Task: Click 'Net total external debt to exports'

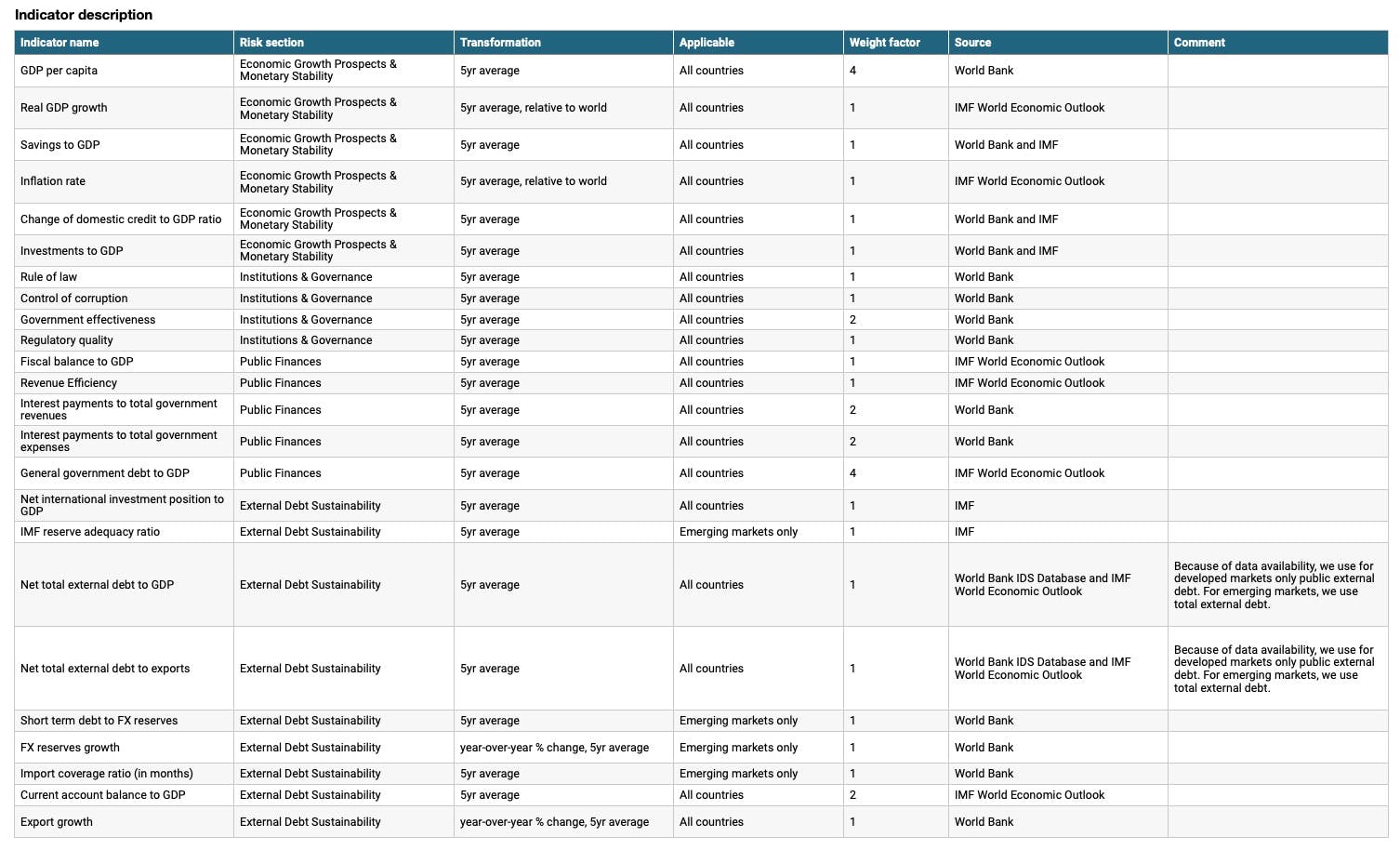Action: point(105,669)
